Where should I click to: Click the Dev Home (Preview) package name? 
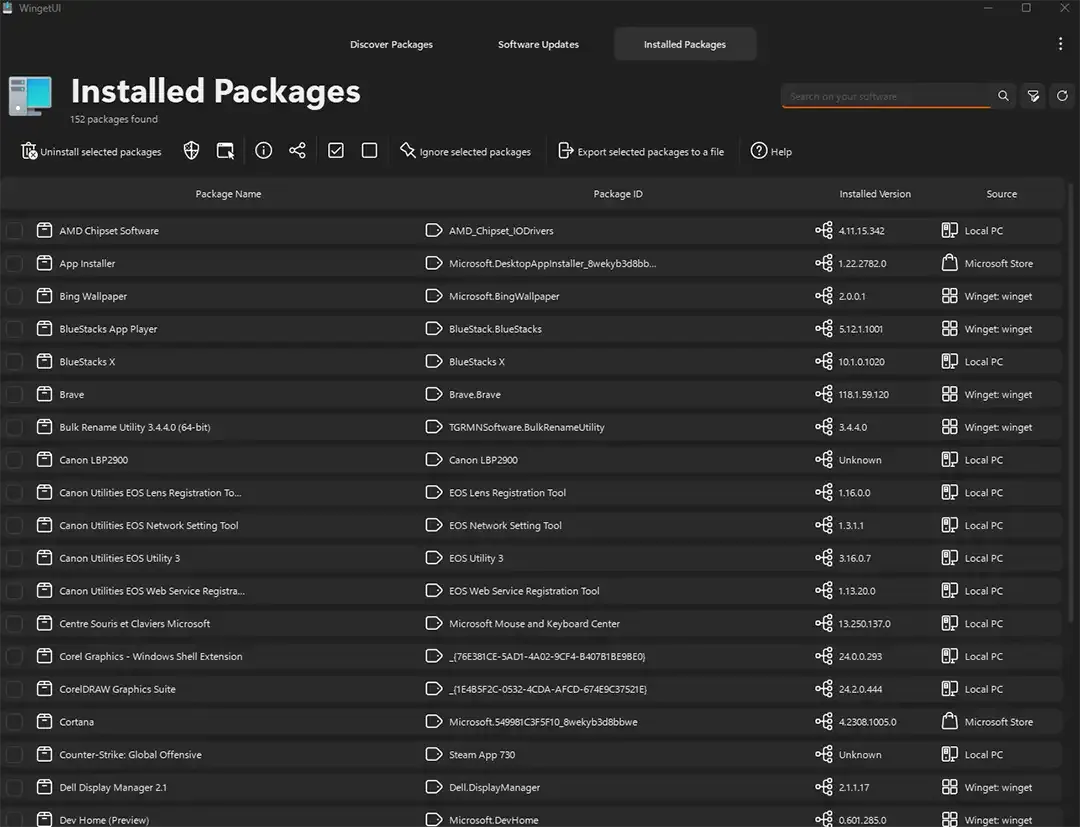click(x=104, y=820)
